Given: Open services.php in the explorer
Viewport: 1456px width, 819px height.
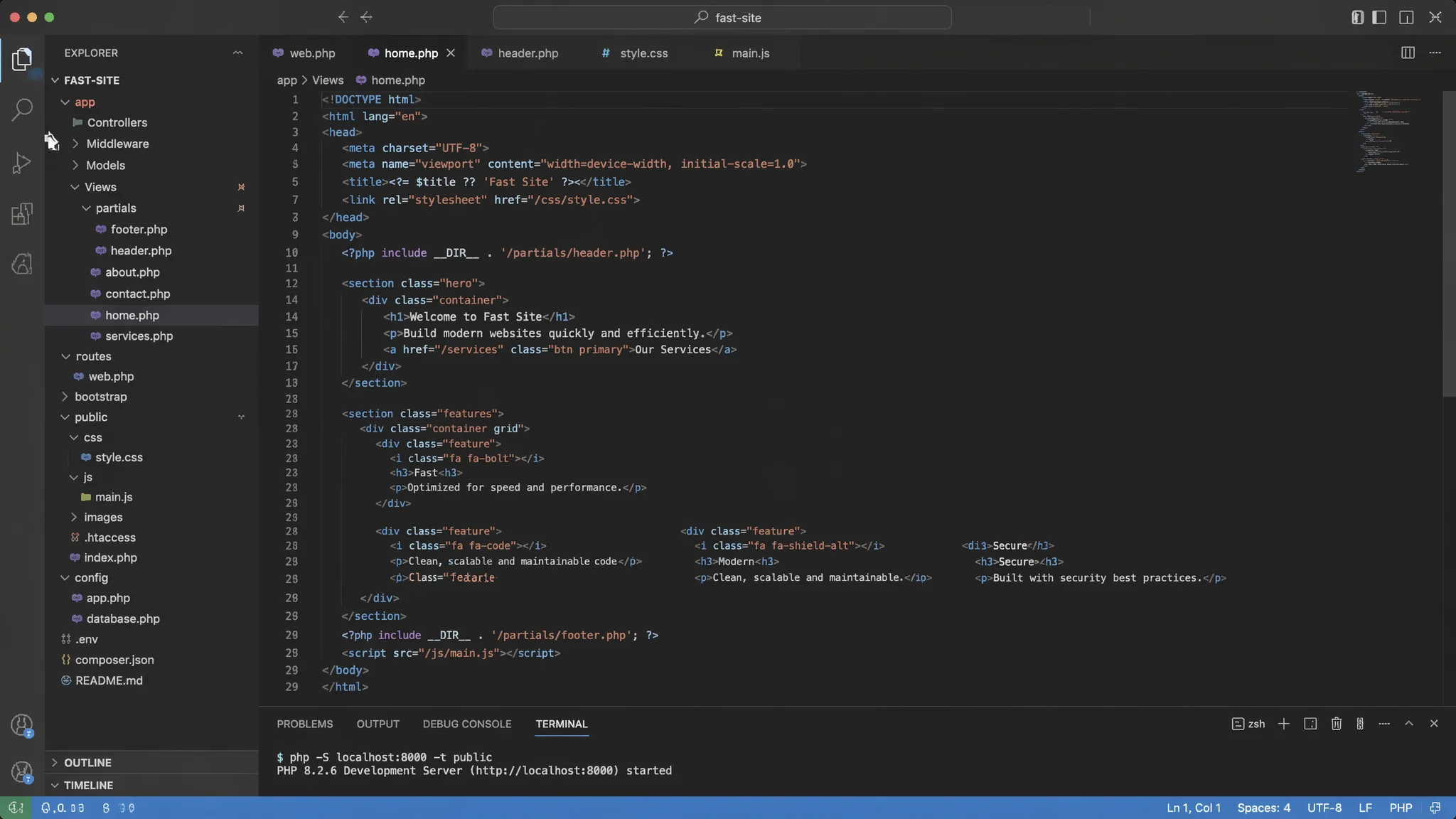Looking at the screenshot, I should click(139, 336).
